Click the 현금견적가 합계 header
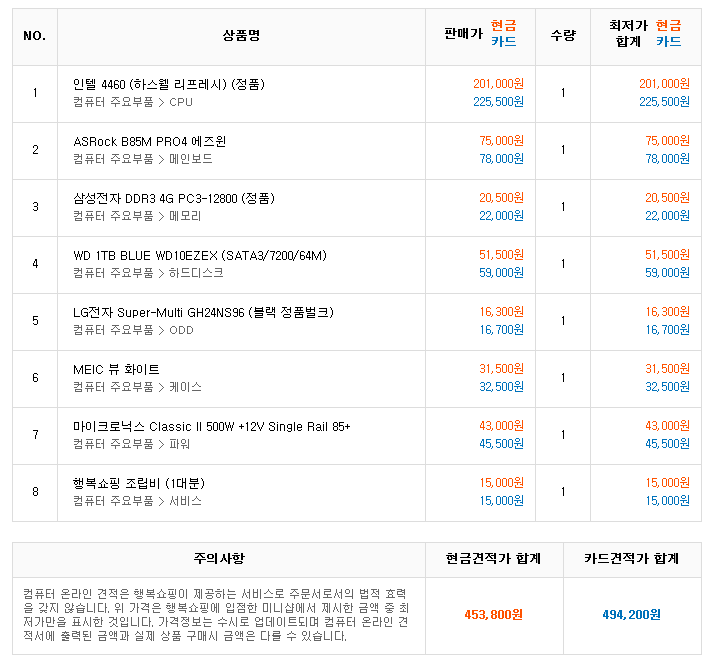 (494, 559)
